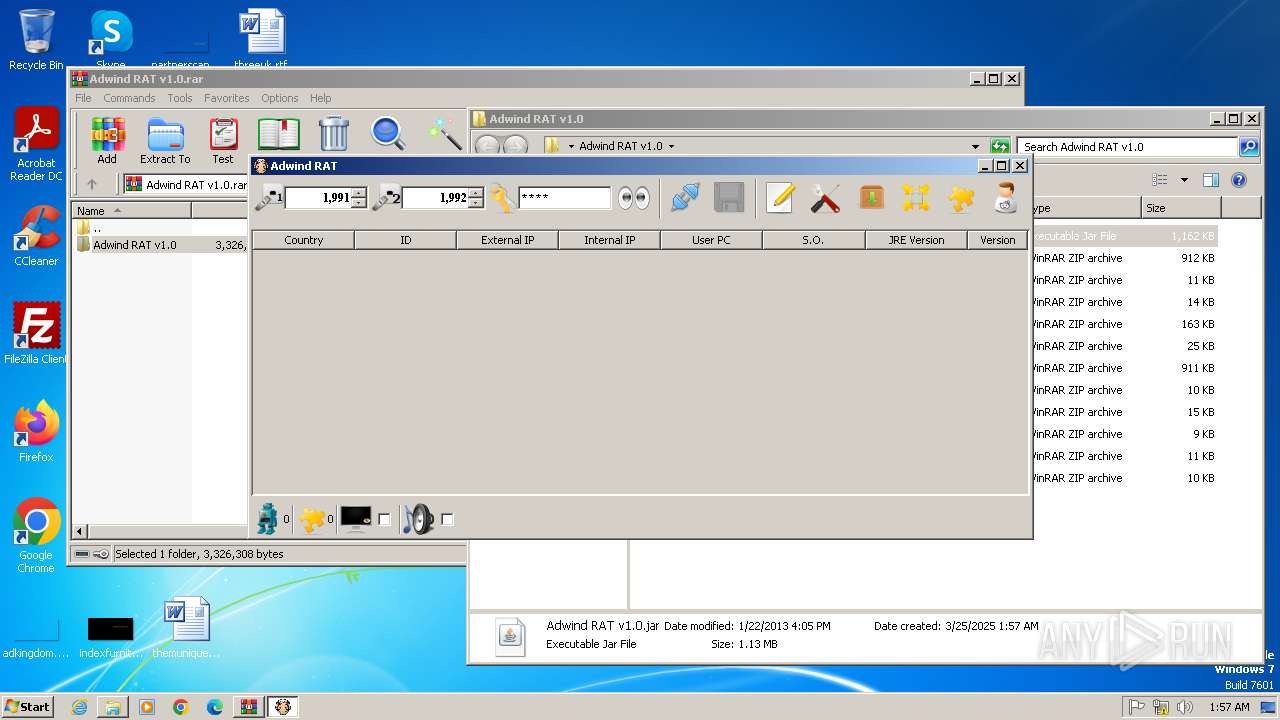The width and height of the screenshot is (1280, 720).
Task: Click the S.O. column header
Action: 813,240
